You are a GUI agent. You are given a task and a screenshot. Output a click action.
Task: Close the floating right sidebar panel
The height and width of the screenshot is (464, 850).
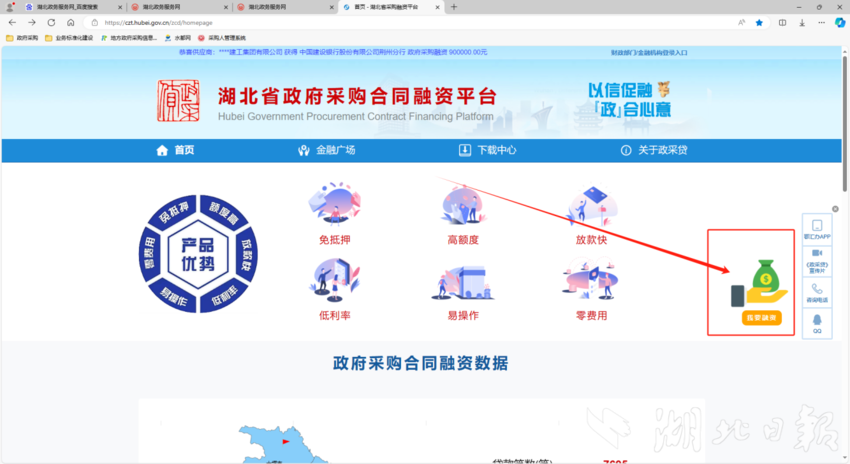(836, 211)
